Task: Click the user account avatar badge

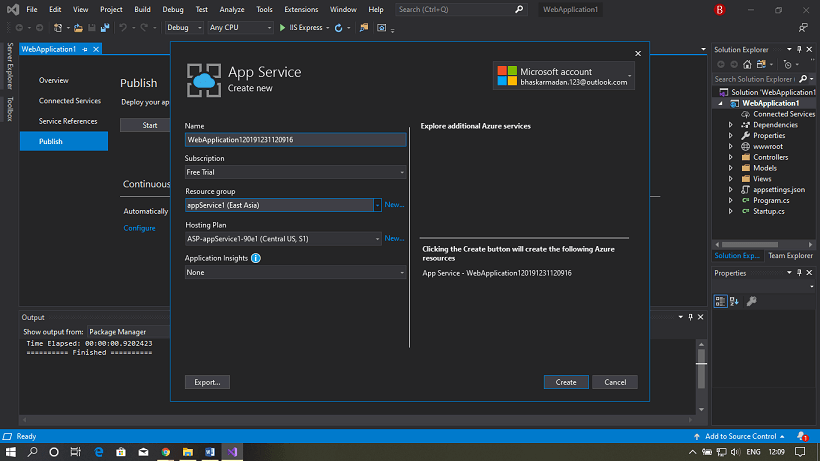Action: (720, 9)
